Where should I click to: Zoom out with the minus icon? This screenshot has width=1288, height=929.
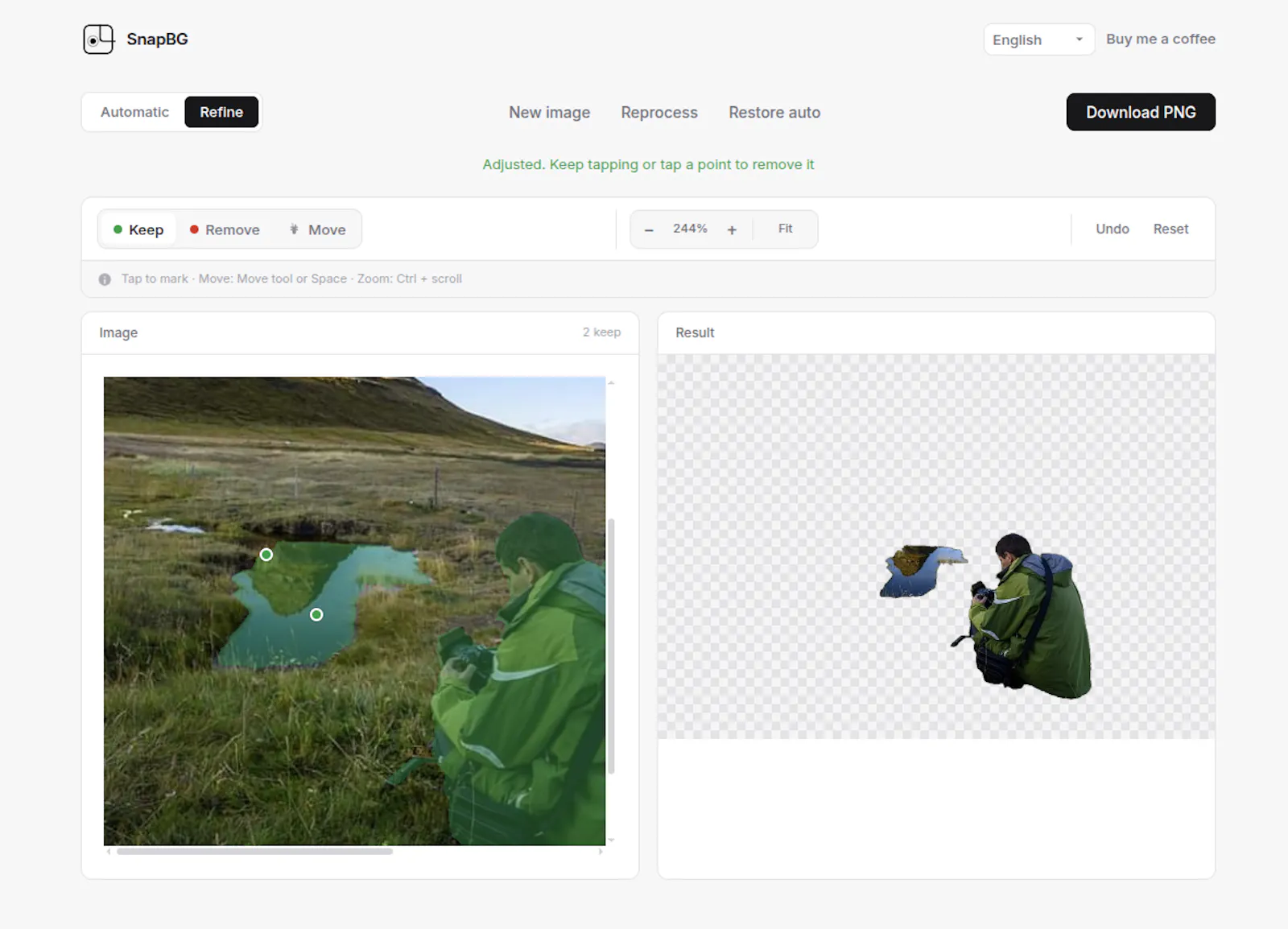pos(649,230)
